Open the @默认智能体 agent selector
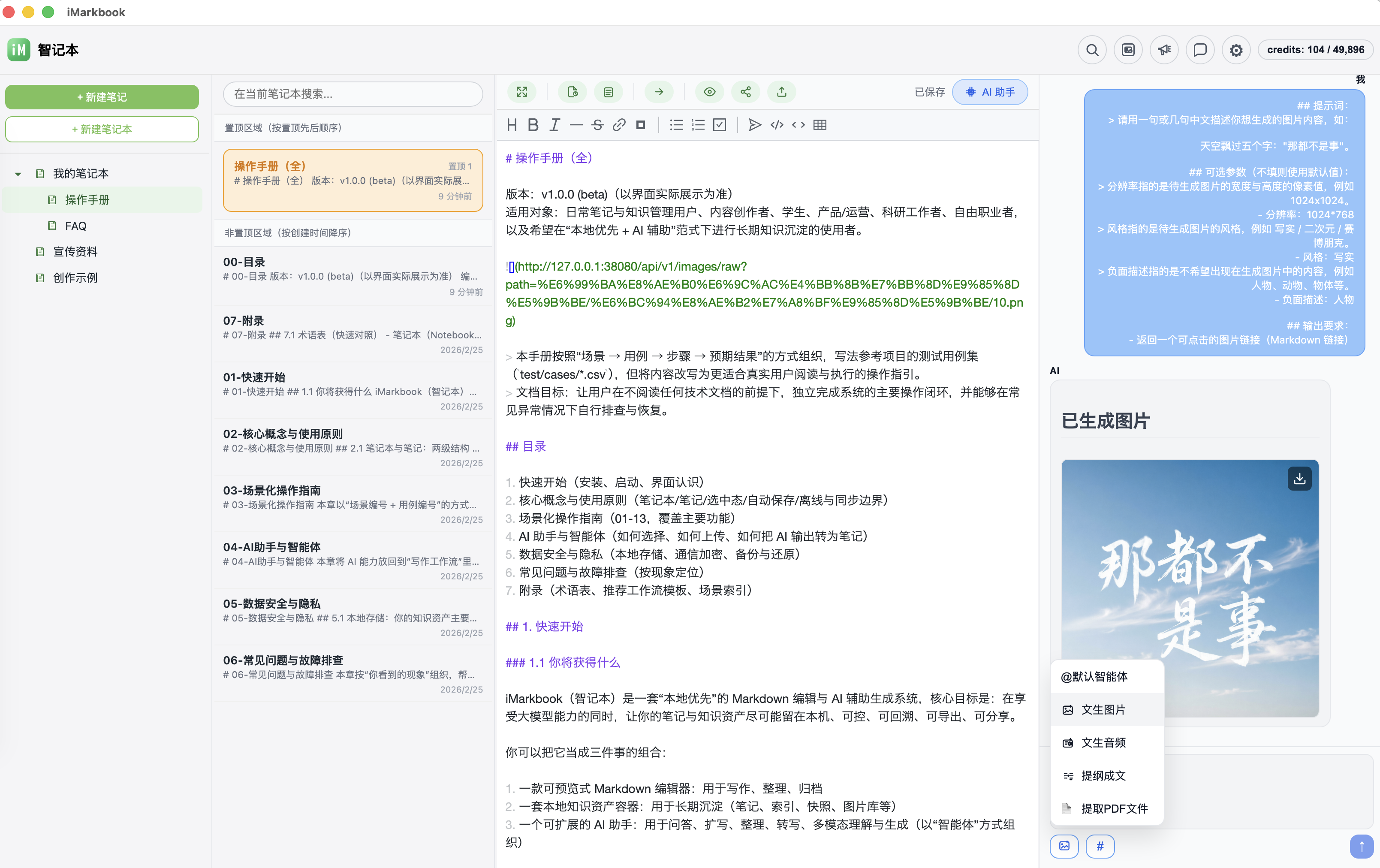 coord(1094,677)
